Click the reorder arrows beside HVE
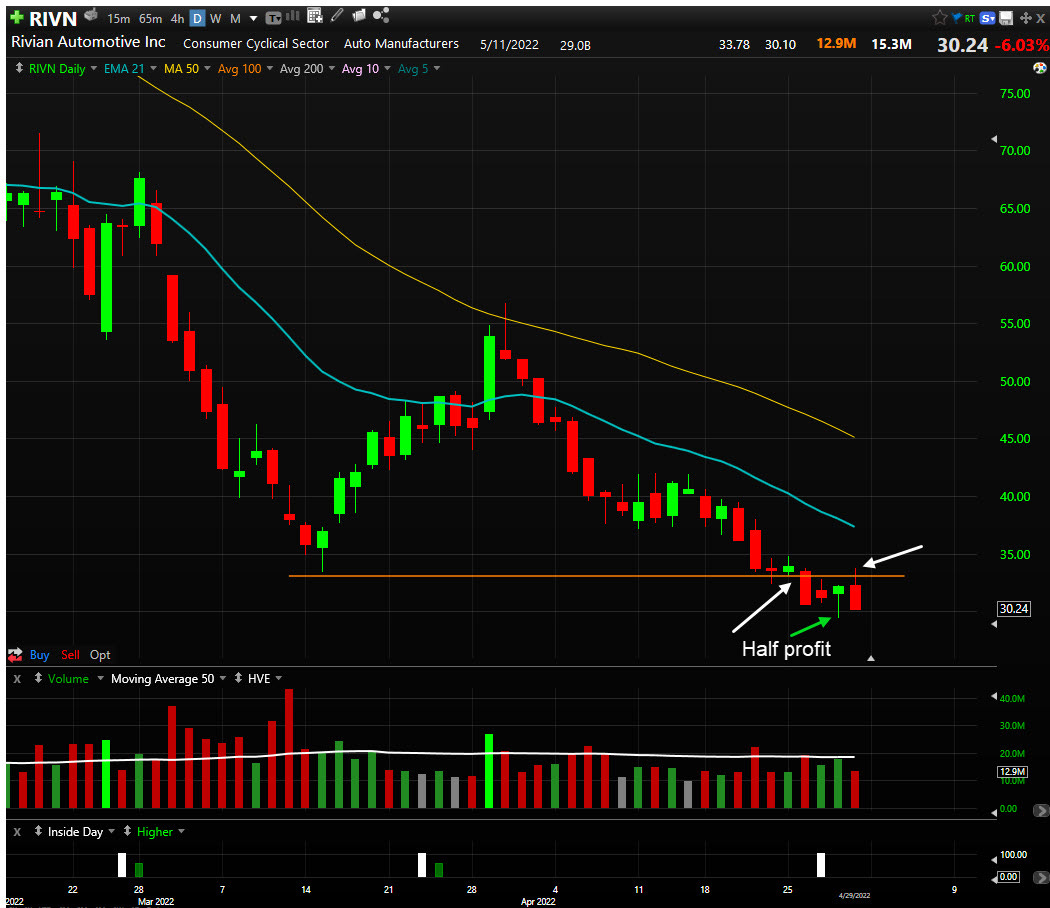The height and width of the screenshot is (908, 1050). 238,678
